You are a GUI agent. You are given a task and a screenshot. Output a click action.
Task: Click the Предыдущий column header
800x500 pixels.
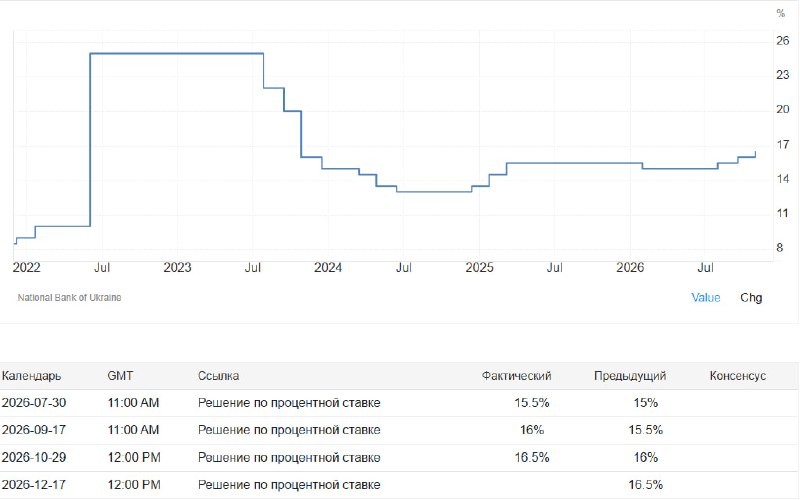pyautogui.click(x=630, y=376)
